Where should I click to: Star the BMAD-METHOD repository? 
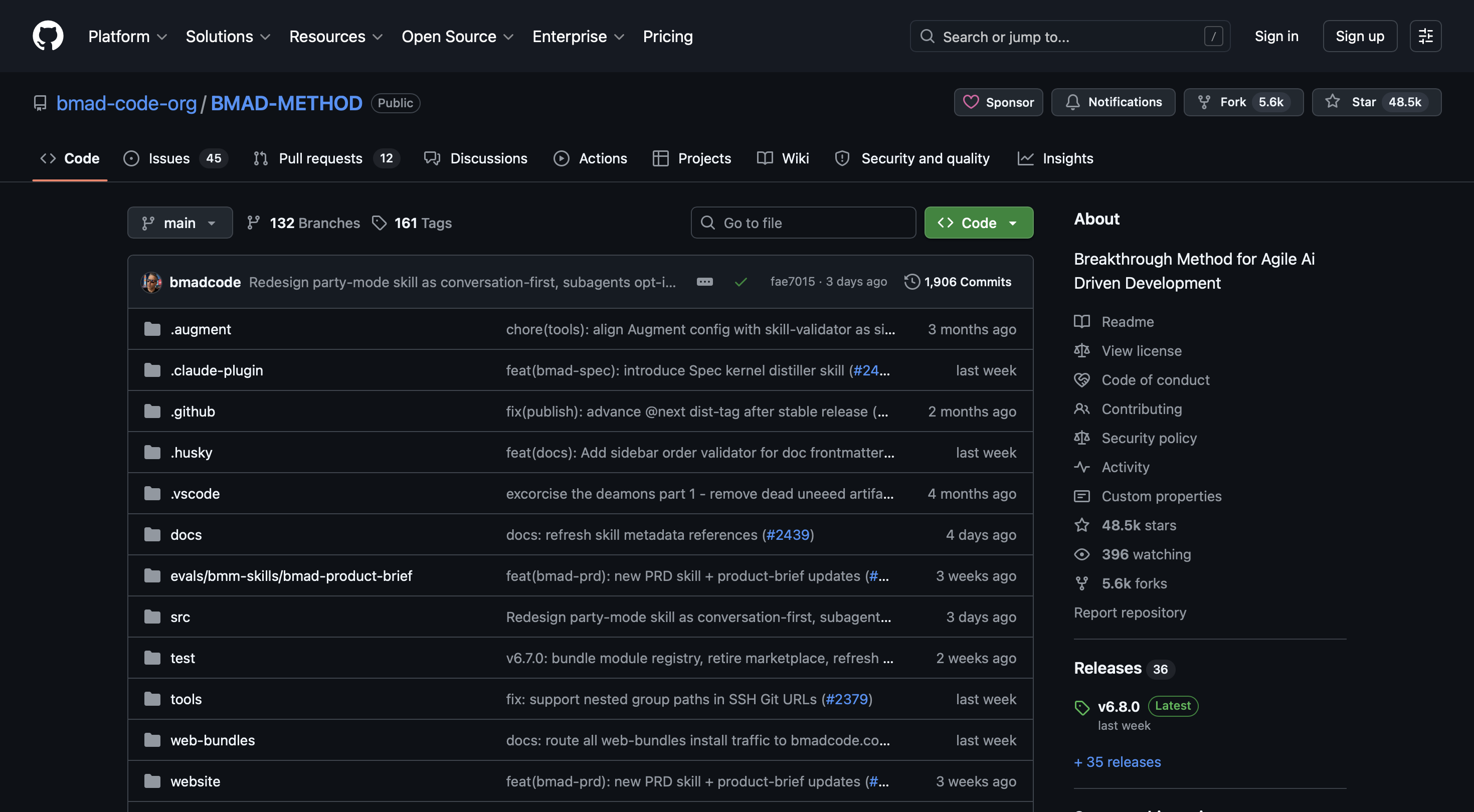click(x=1377, y=102)
